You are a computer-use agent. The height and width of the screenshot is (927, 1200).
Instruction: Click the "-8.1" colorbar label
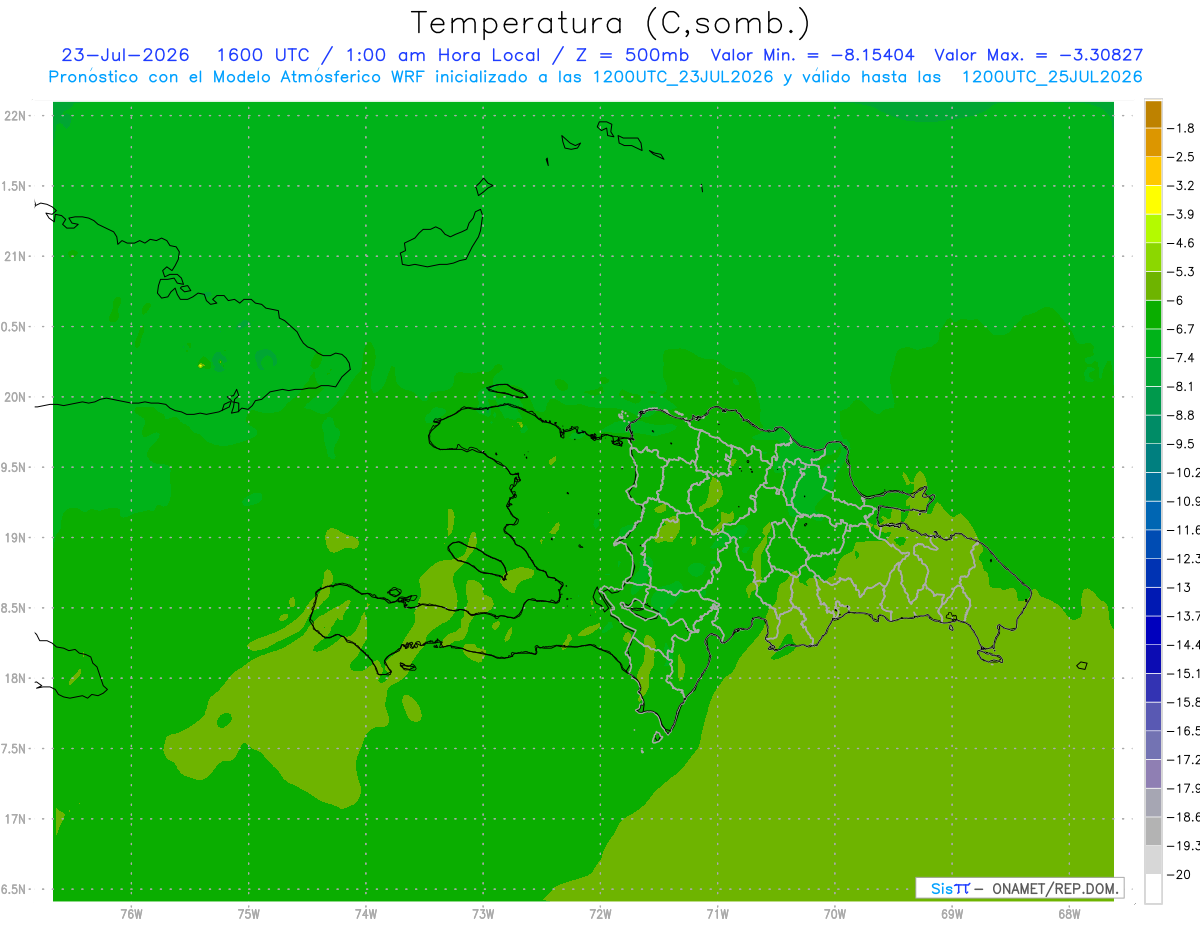pyautogui.click(x=1180, y=386)
